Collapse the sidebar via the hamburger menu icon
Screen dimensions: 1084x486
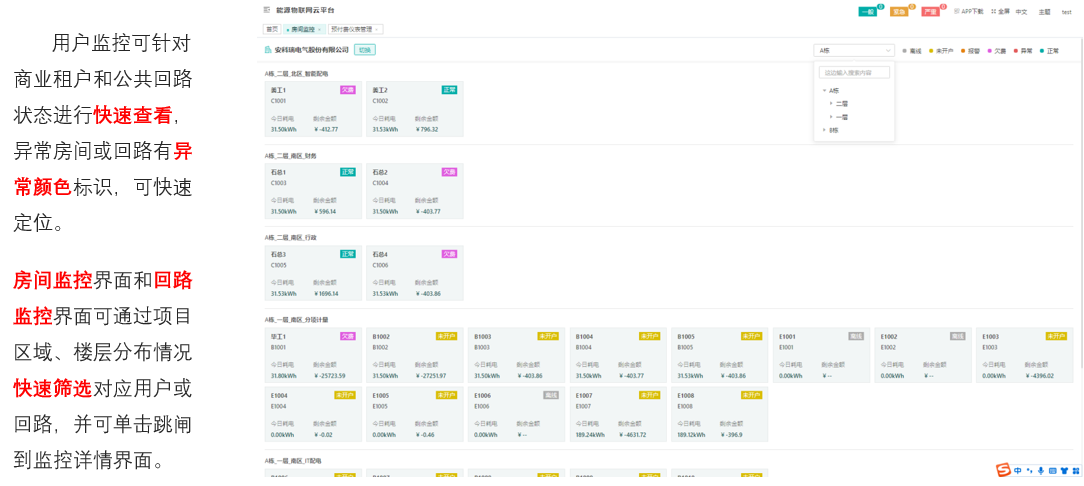[x=267, y=10]
